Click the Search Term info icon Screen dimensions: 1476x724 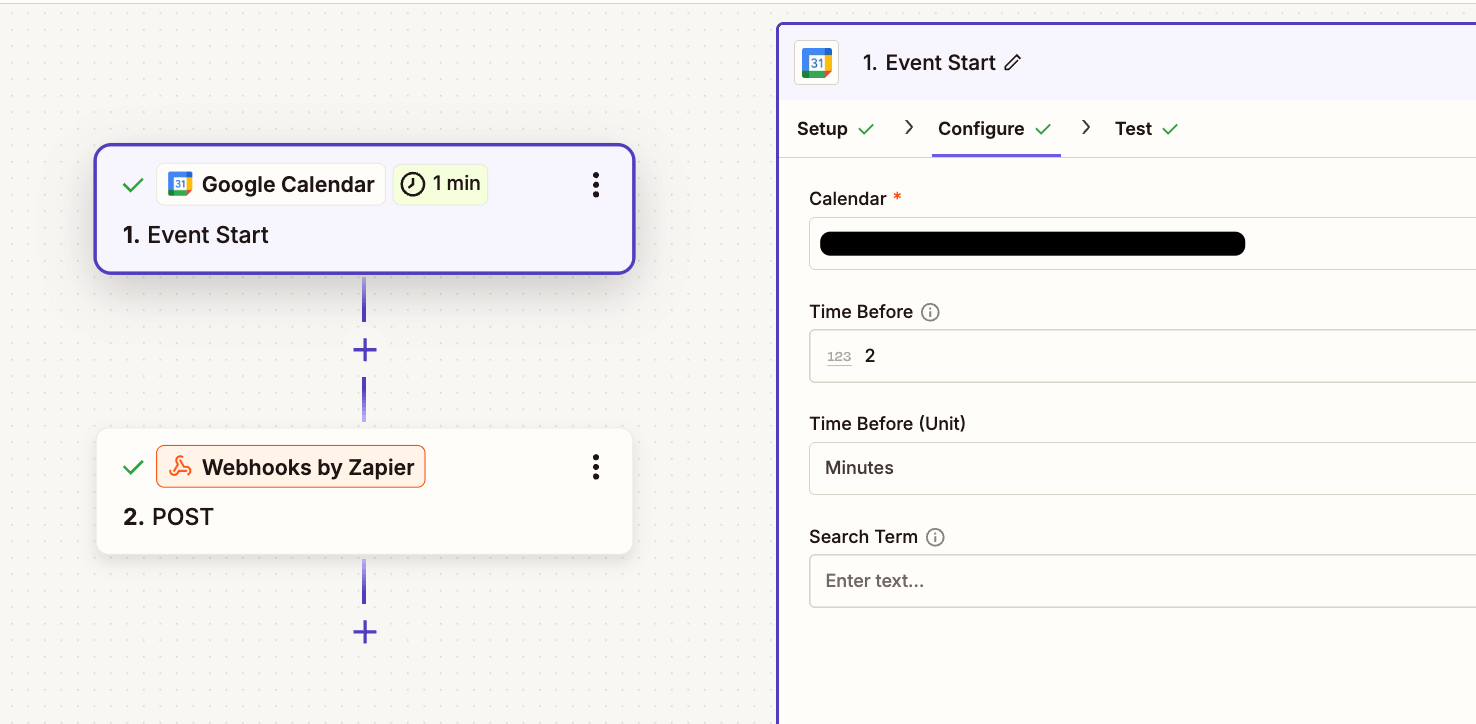pyautogui.click(x=935, y=537)
